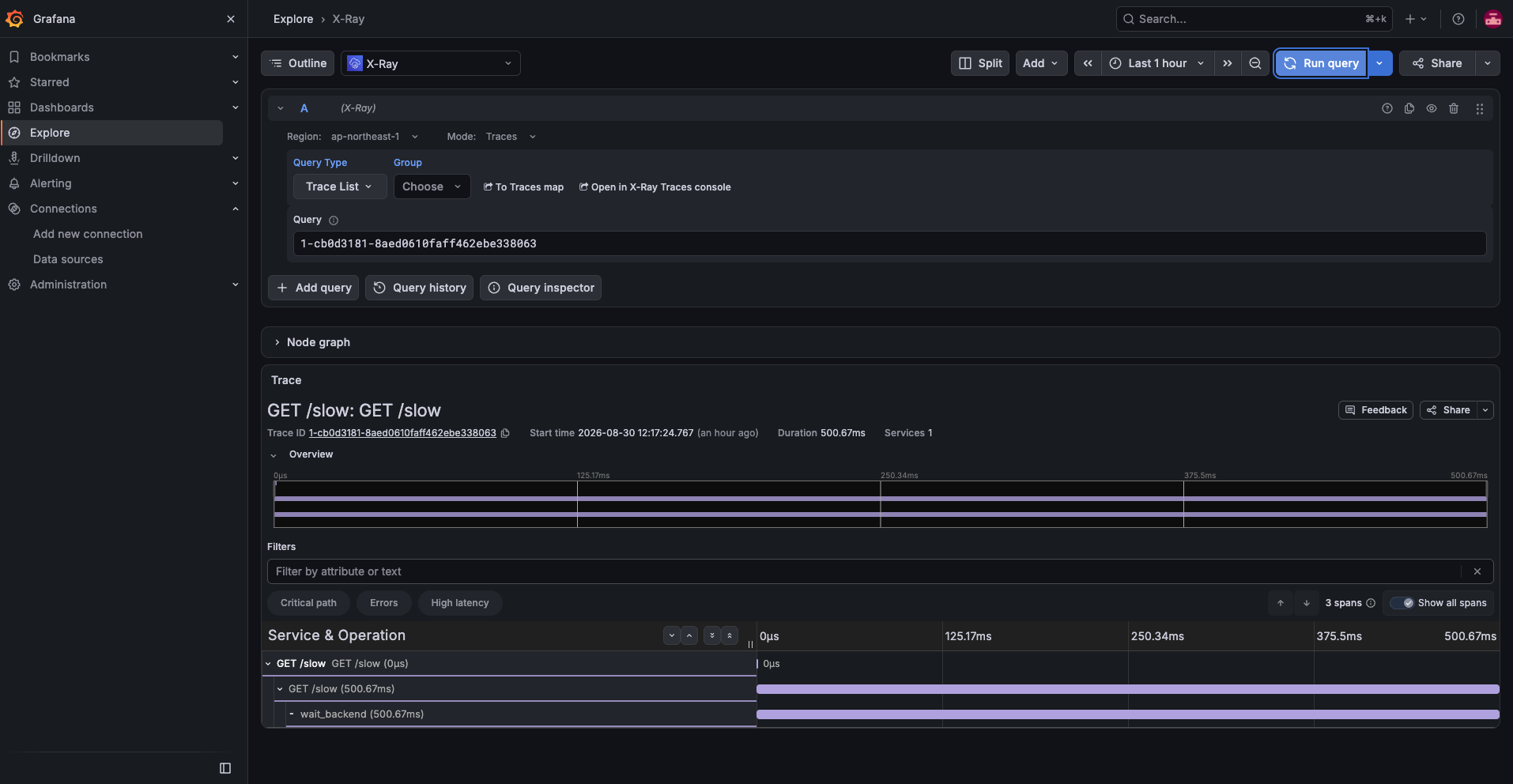Collapse all spans
Viewport: 1513px width, 784px height.
(730, 635)
